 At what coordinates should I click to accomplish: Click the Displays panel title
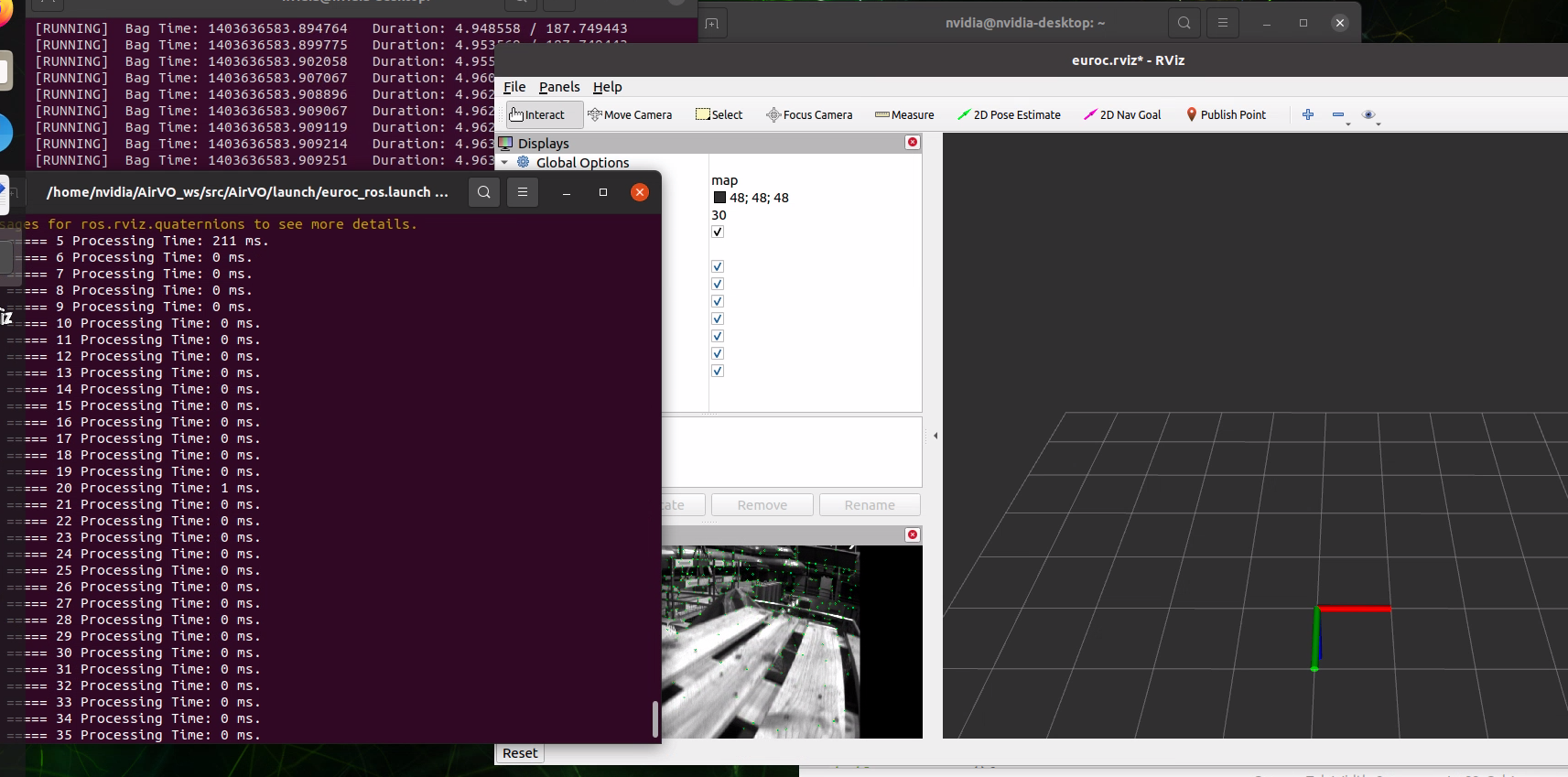(544, 143)
